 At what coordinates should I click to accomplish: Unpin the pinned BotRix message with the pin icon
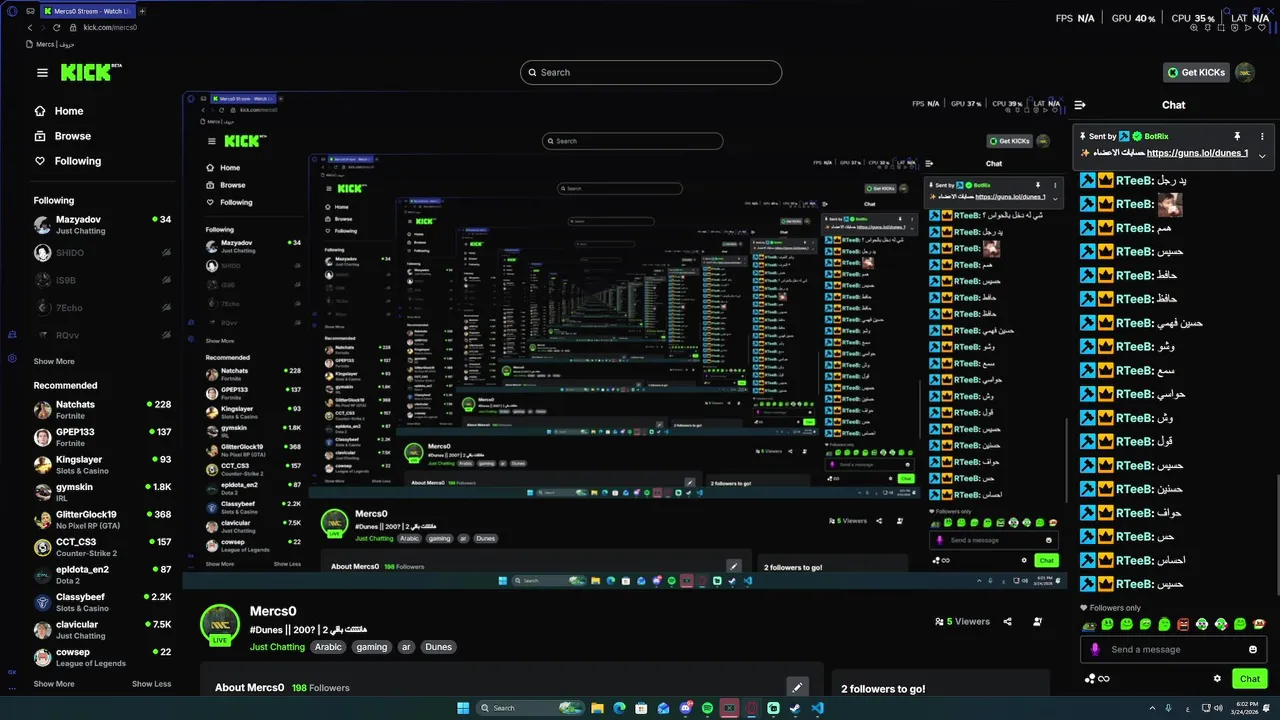click(1237, 136)
